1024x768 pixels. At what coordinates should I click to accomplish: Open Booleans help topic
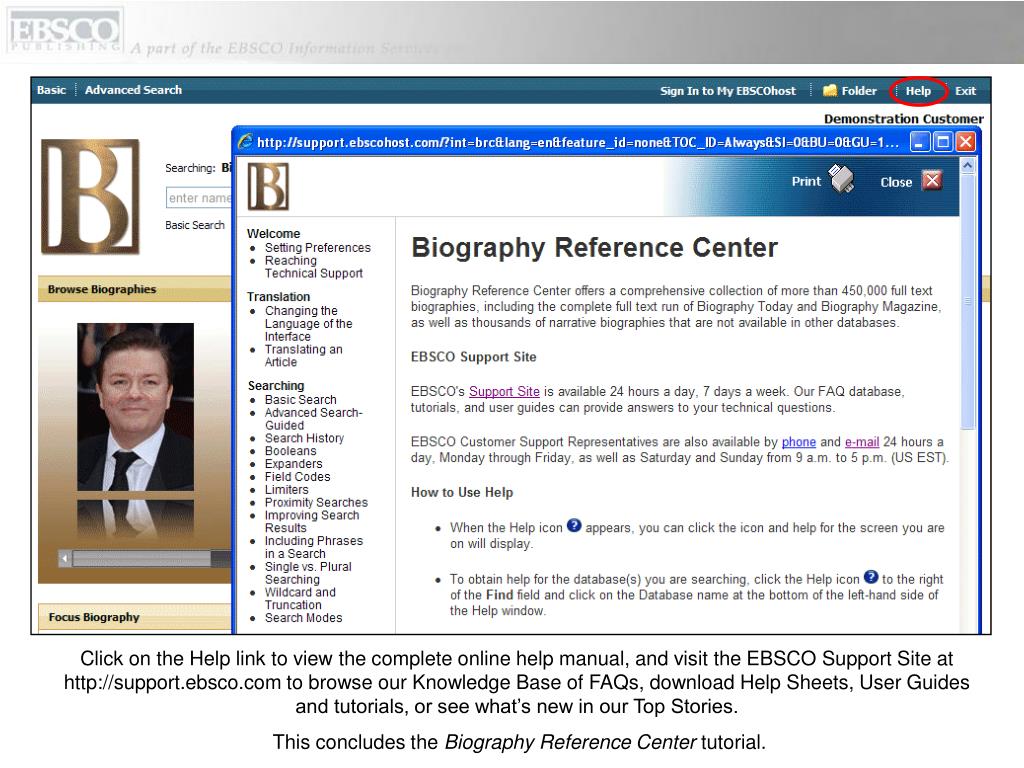(290, 451)
